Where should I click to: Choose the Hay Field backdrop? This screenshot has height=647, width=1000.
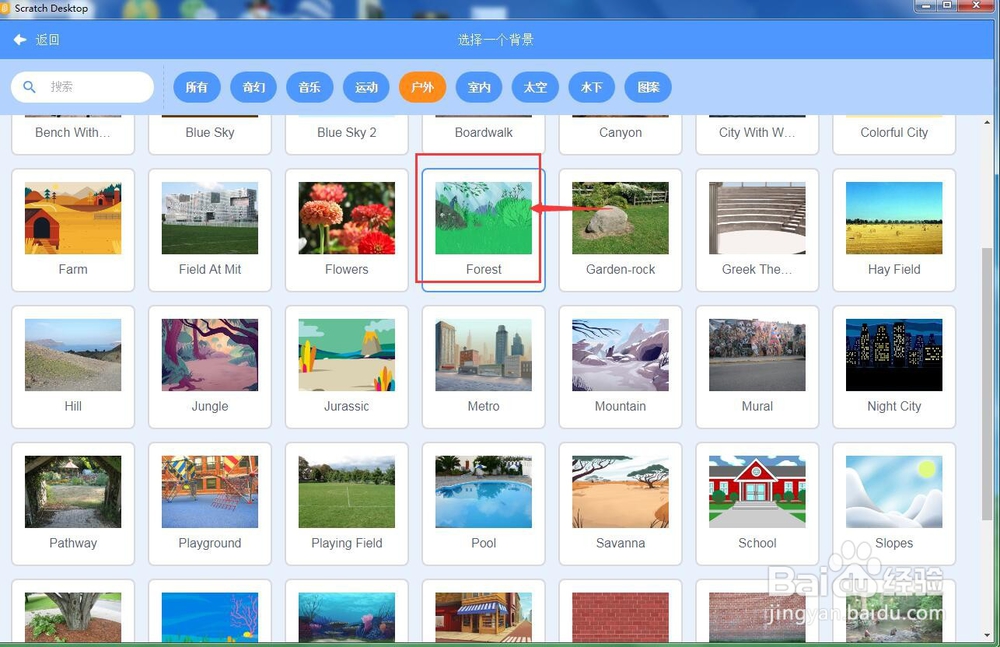894,230
